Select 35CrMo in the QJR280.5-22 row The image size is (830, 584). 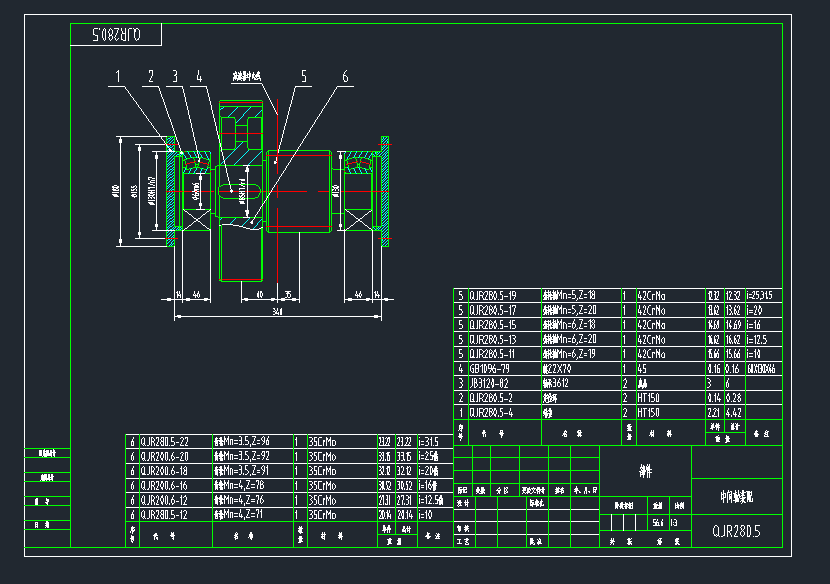(342, 442)
